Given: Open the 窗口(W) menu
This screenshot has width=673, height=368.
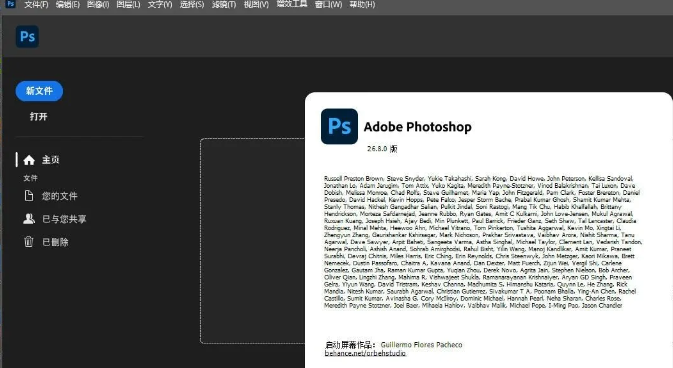Looking at the screenshot, I should pyautogui.click(x=328, y=5).
